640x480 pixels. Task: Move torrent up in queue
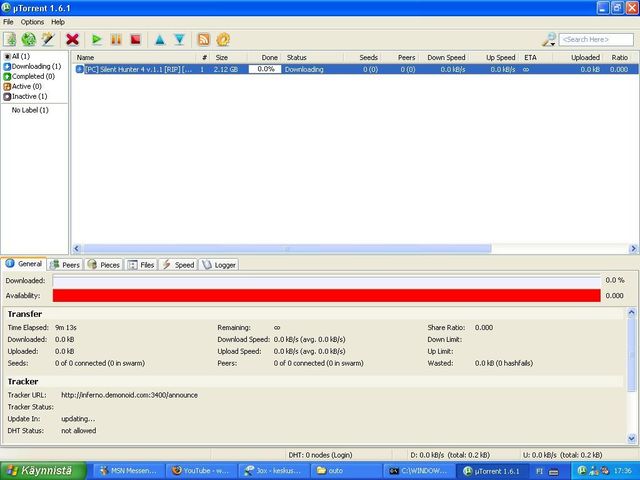point(159,39)
